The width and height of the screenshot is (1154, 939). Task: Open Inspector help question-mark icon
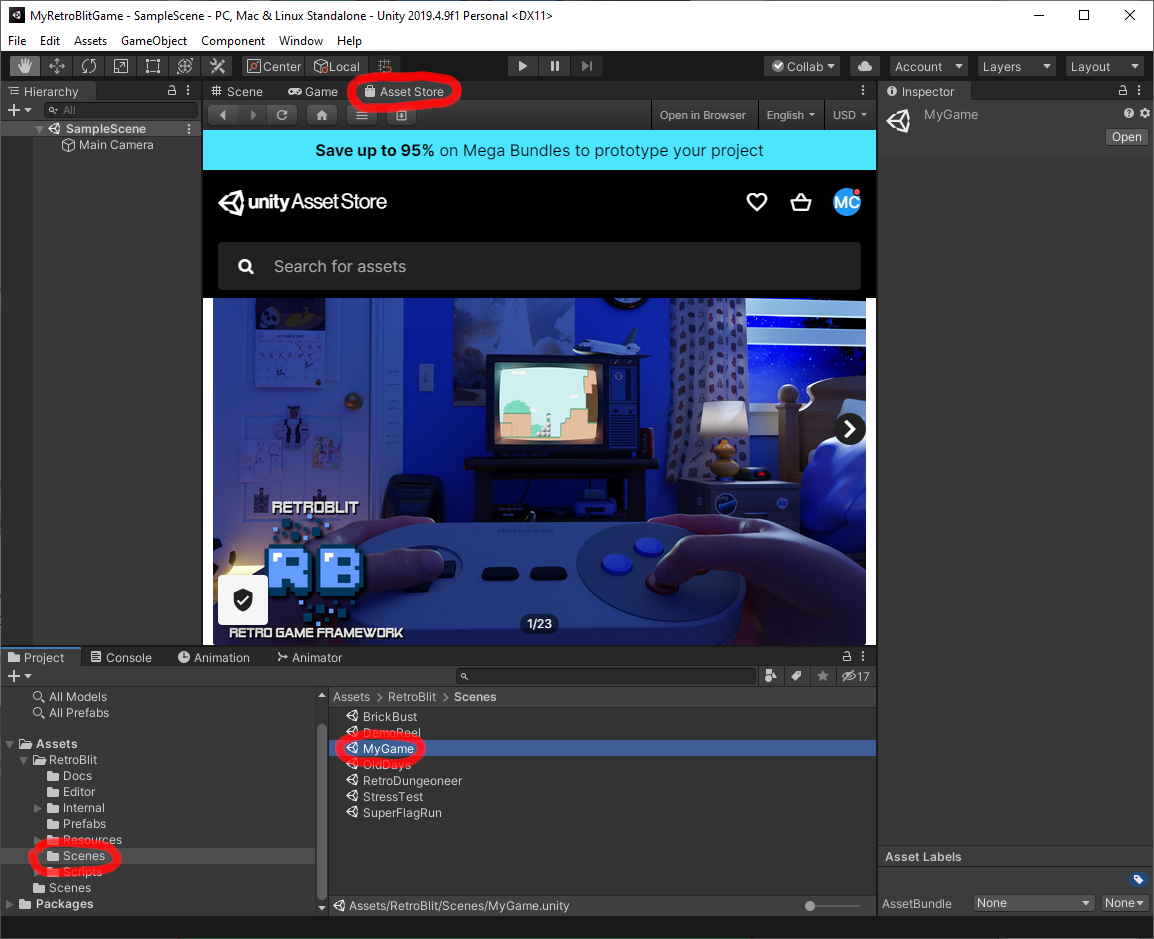(x=1128, y=113)
